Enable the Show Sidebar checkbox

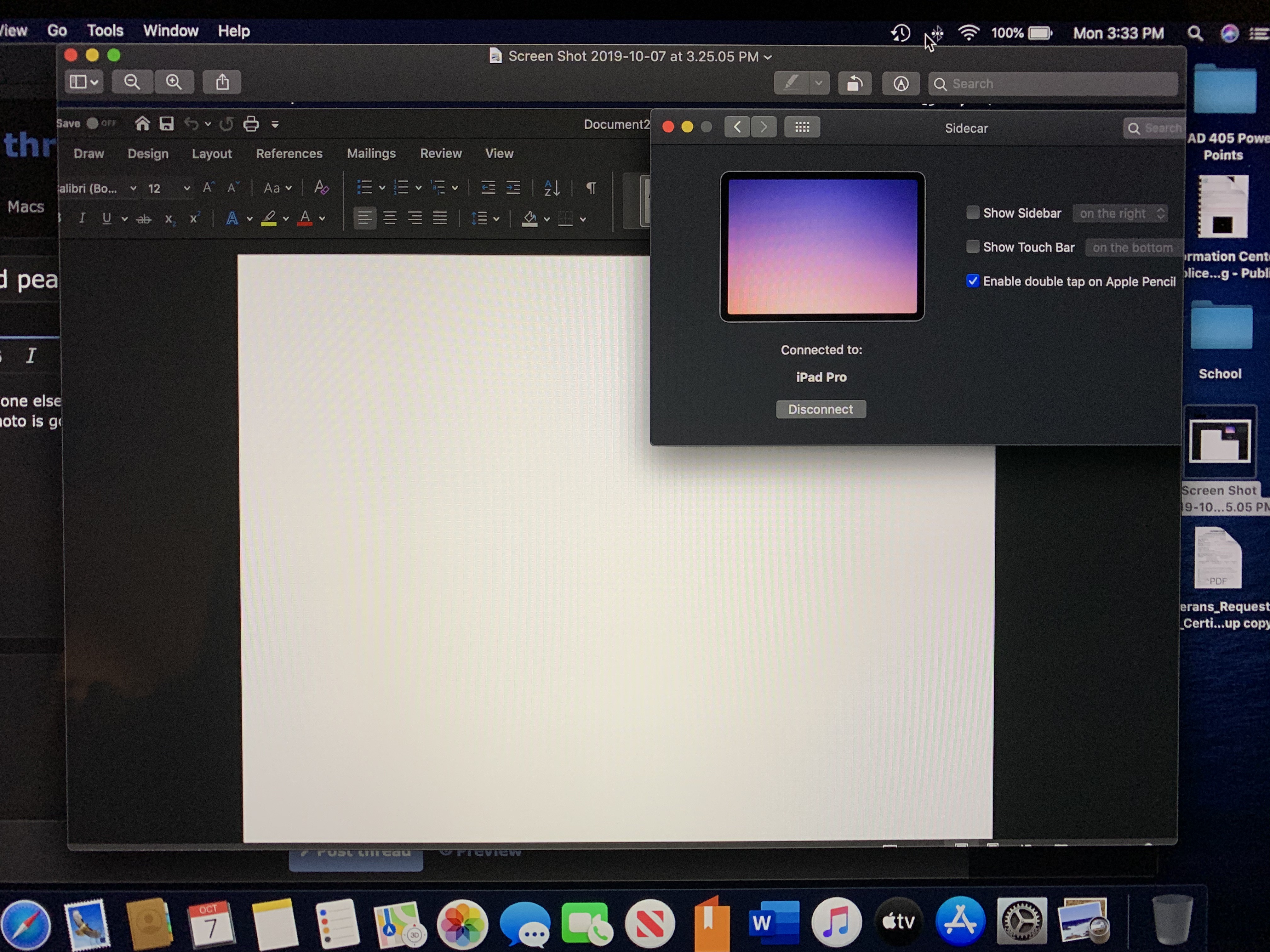(x=973, y=213)
